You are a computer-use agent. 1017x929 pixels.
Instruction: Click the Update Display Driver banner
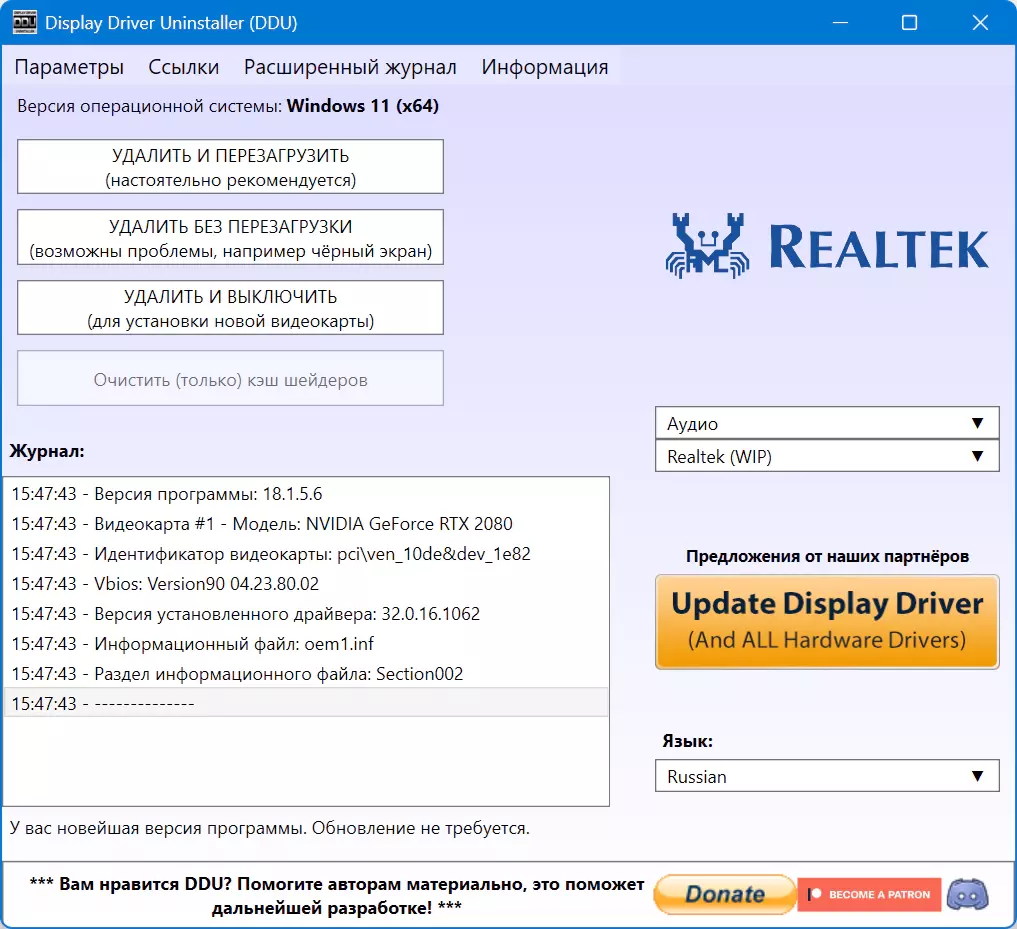click(x=827, y=621)
